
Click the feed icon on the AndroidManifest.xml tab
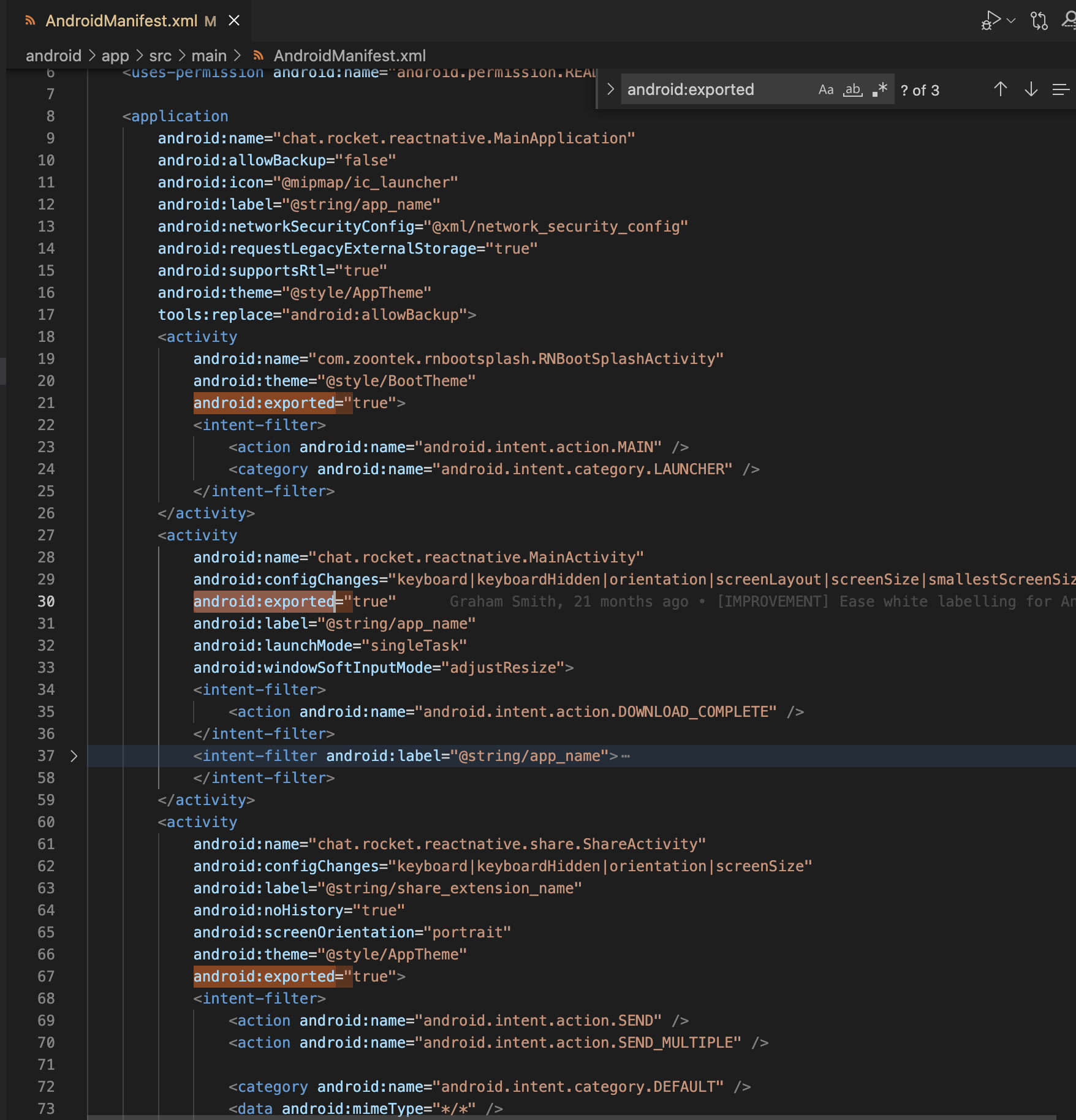click(29, 20)
